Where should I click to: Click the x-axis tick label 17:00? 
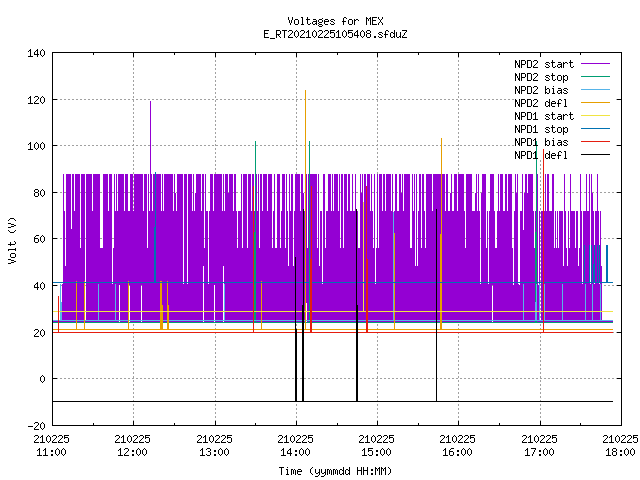[539, 452]
